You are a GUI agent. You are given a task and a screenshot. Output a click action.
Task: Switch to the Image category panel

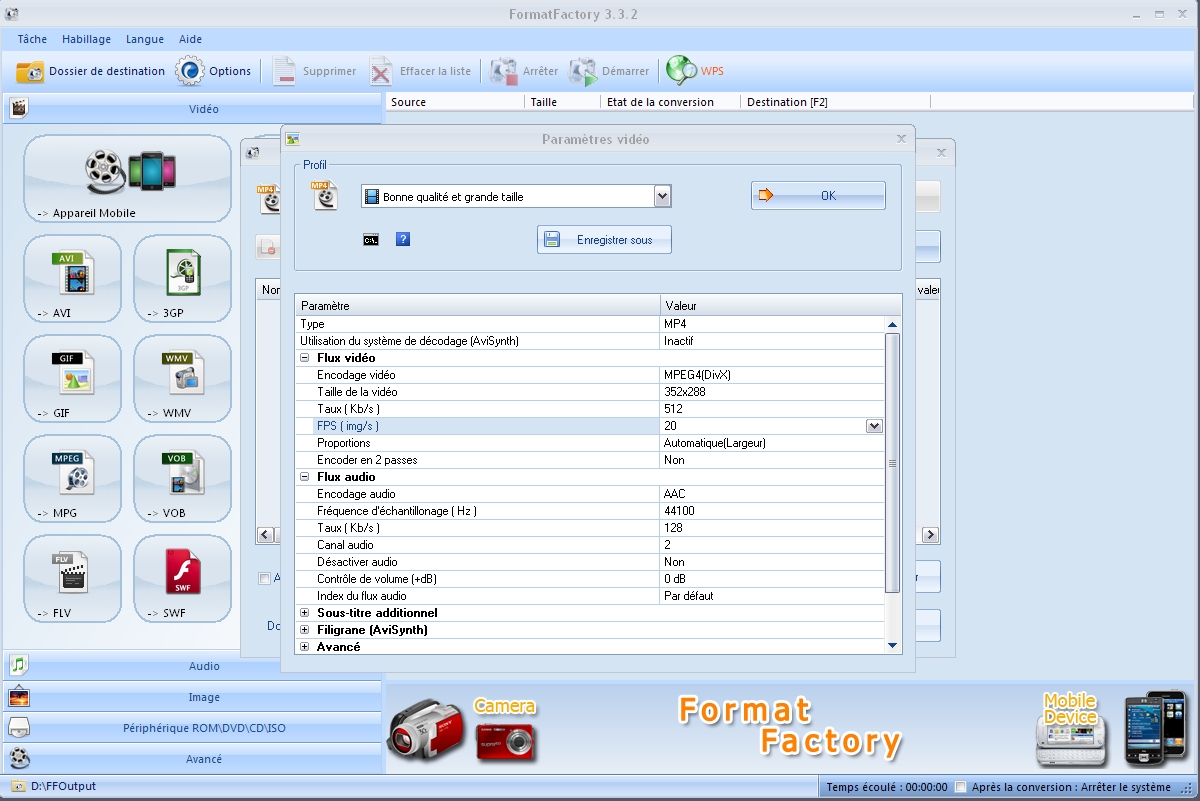[193, 697]
